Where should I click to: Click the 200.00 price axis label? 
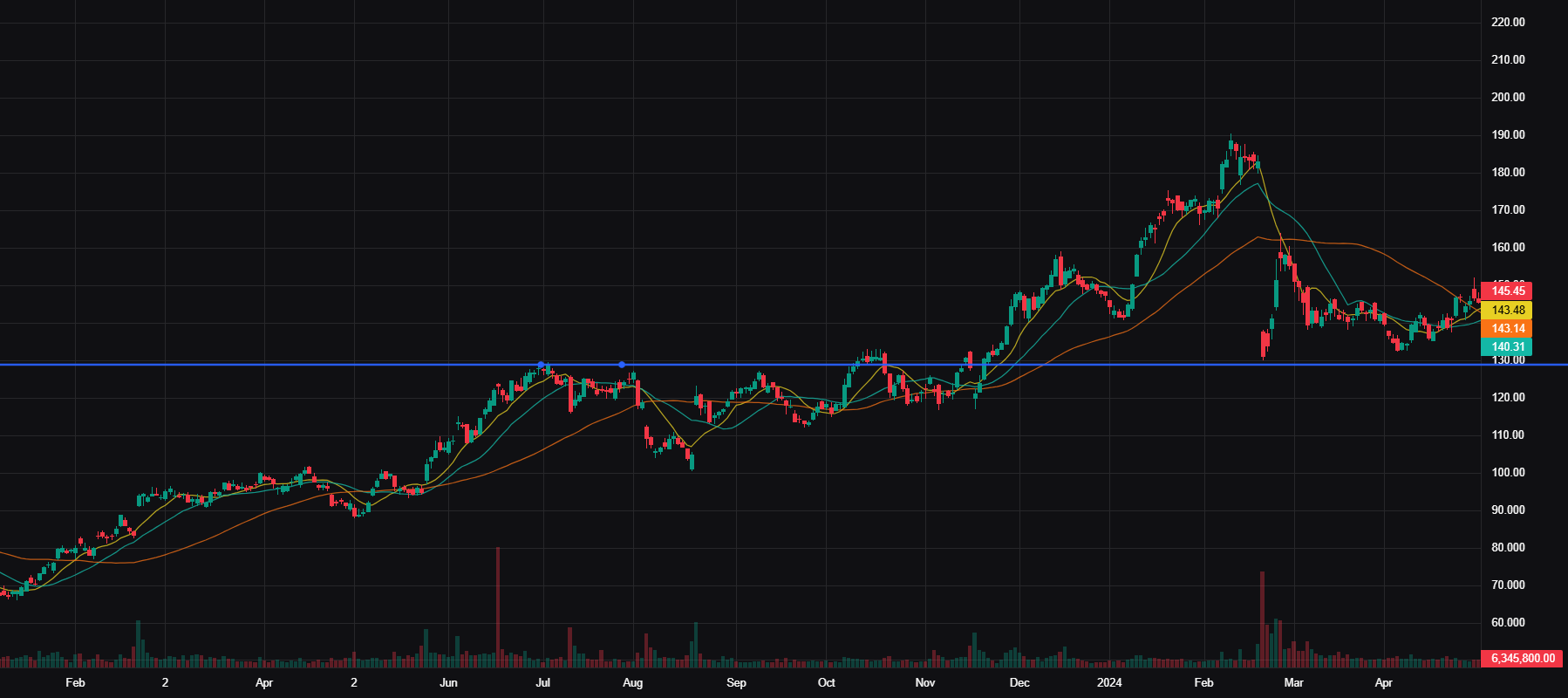(1508, 97)
